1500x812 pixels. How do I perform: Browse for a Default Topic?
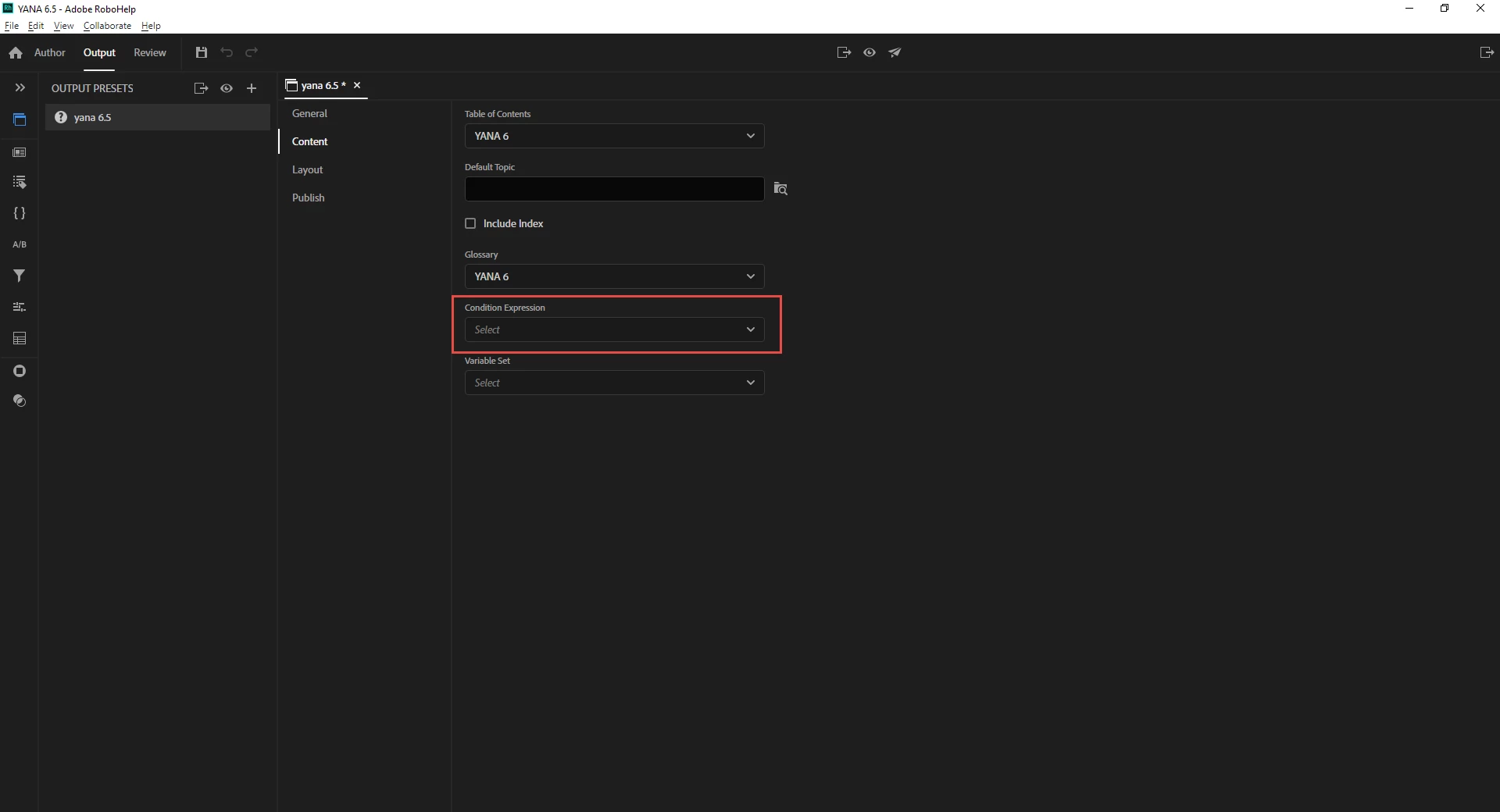click(780, 188)
